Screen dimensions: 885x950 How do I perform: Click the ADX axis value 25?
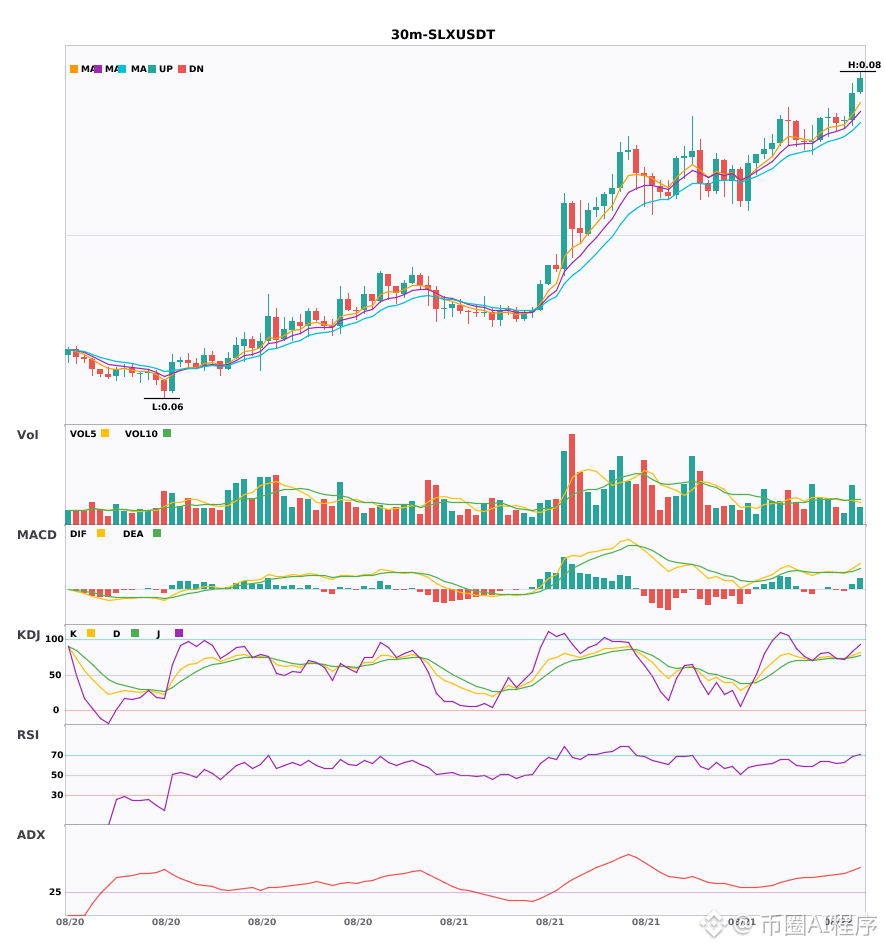tap(55, 892)
